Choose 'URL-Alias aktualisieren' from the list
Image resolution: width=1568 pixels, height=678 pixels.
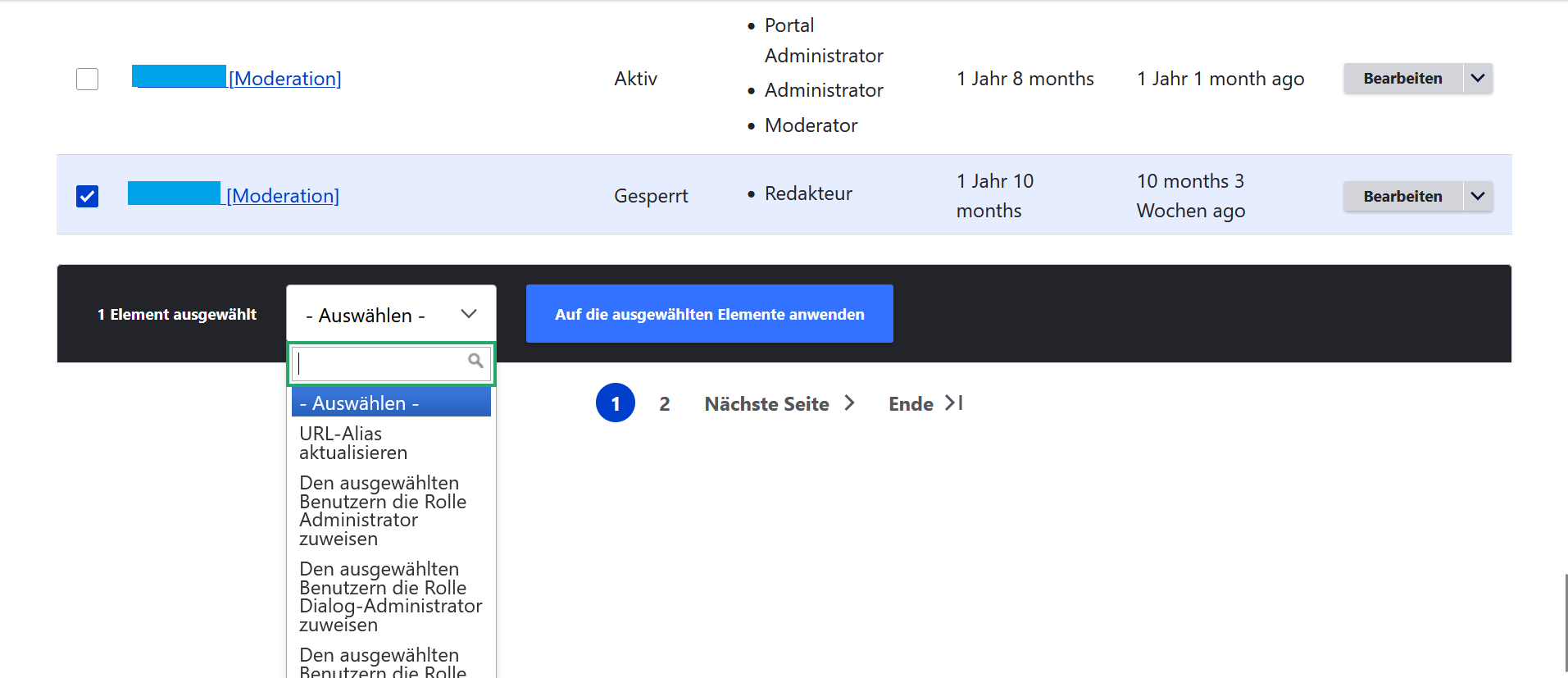(391, 443)
